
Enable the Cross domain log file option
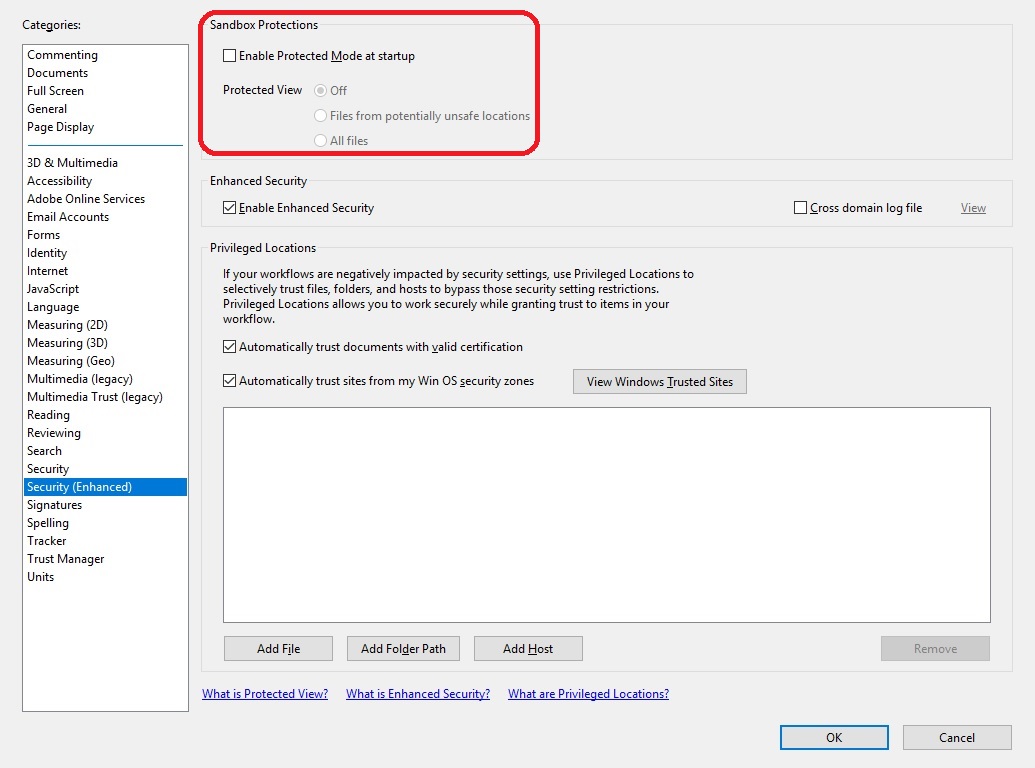(x=799, y=207)
